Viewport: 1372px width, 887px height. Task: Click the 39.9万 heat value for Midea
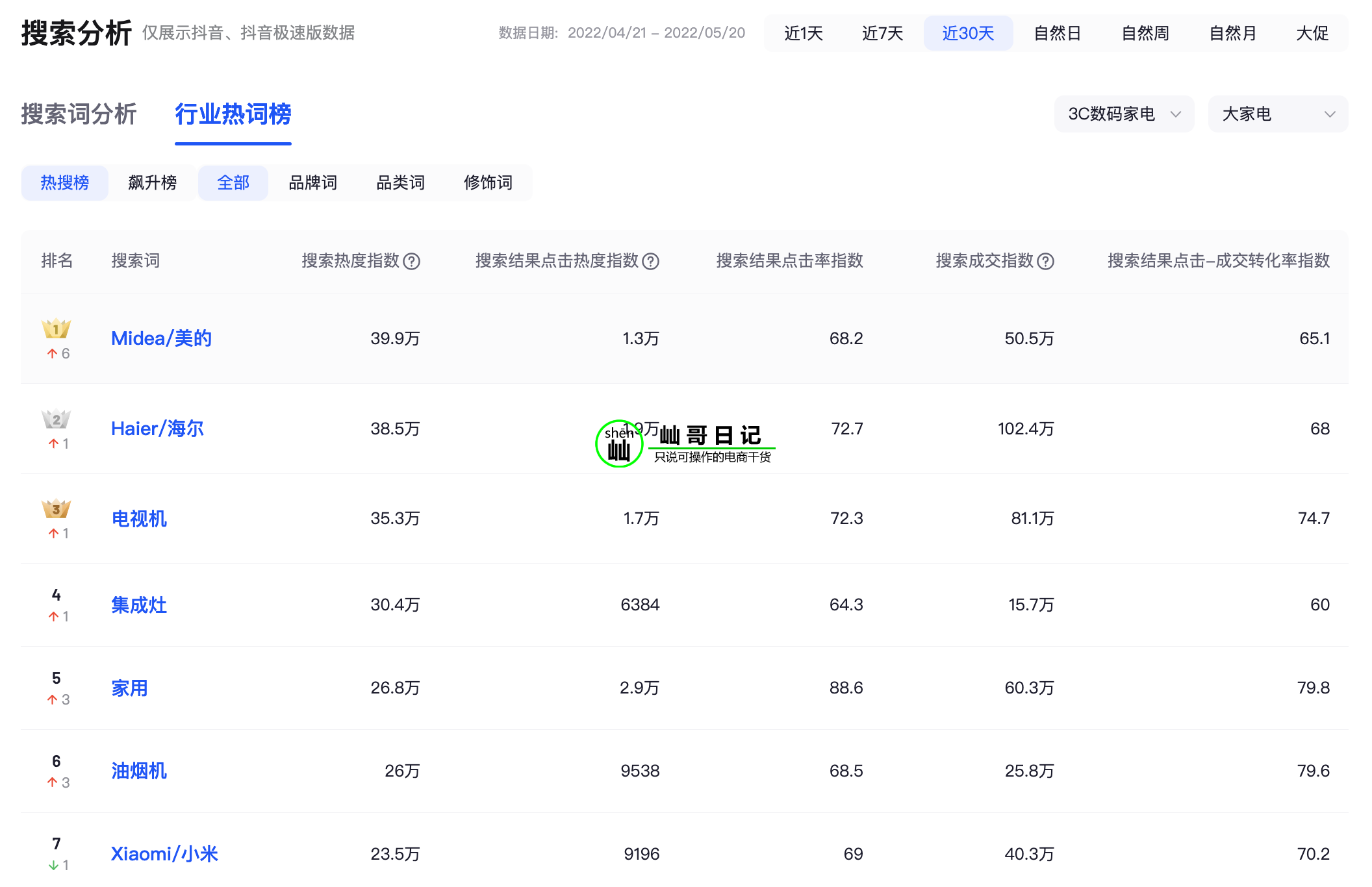tap(395, 338)
